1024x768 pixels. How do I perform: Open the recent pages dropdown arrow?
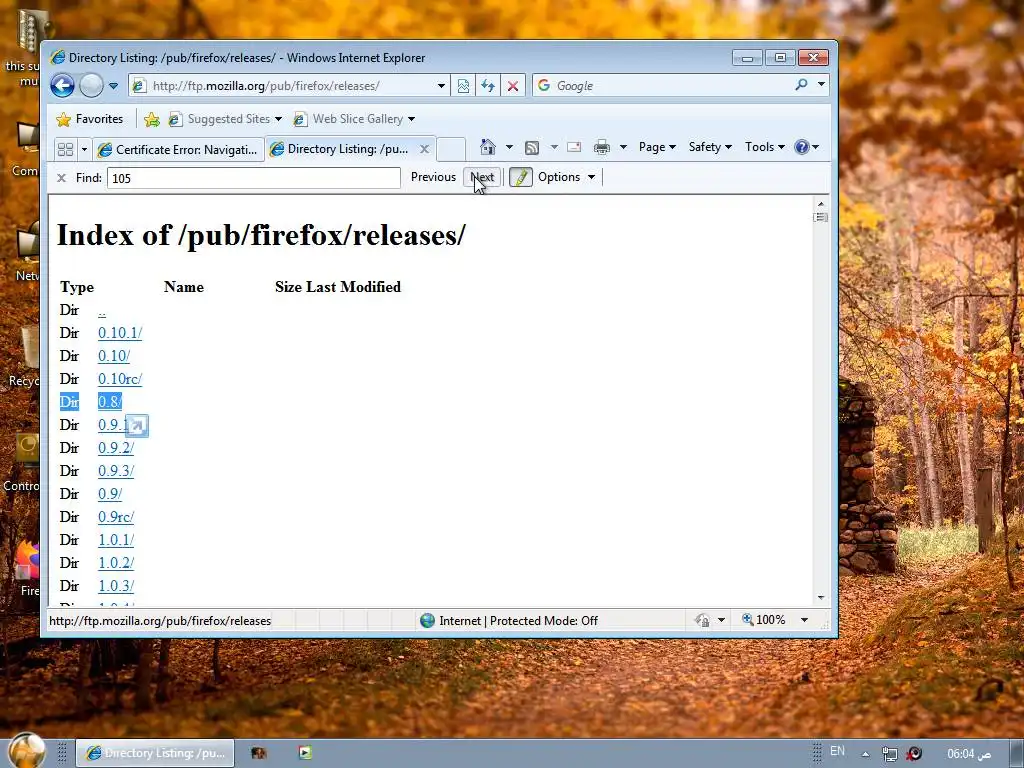tap(114, 86)
